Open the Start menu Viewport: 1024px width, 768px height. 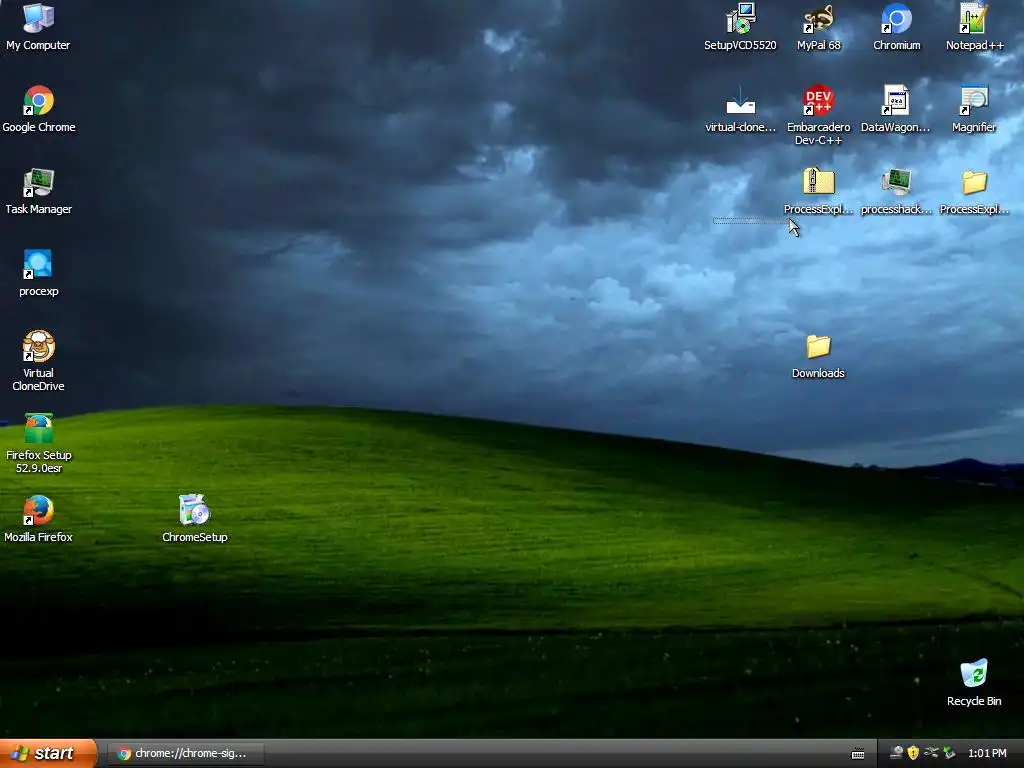(x=48, y=754)
